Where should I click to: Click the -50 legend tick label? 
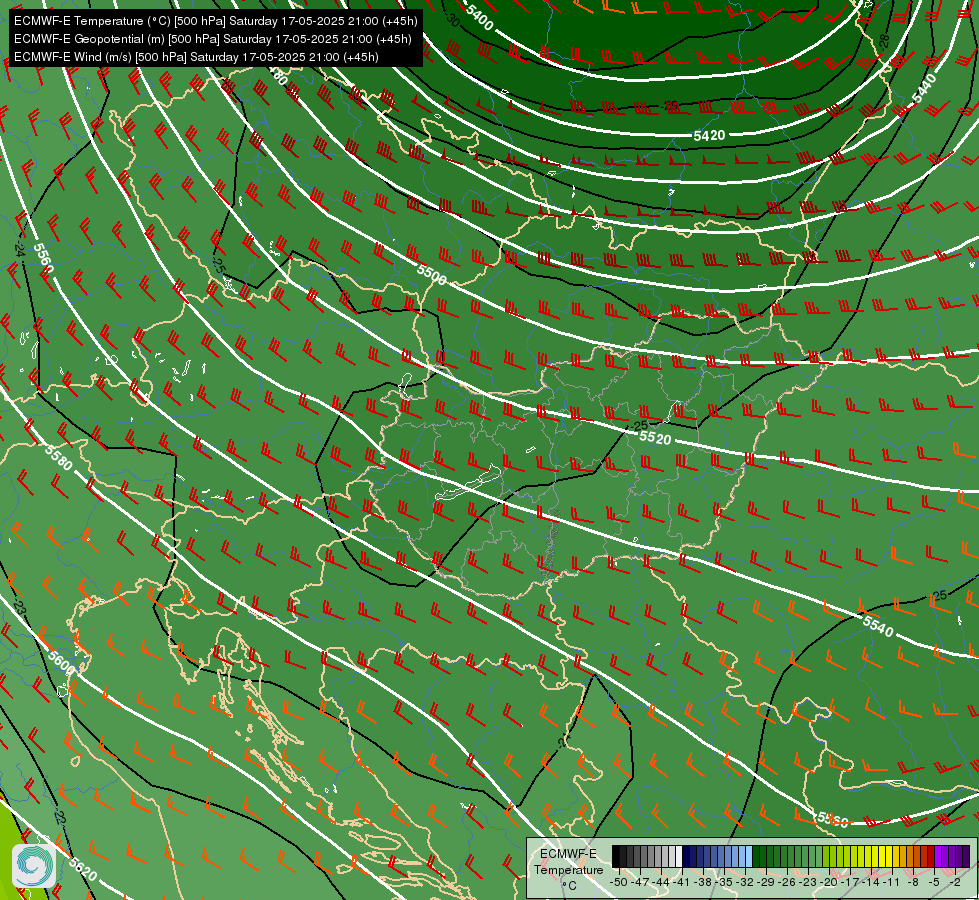click(x=619, y=883)
